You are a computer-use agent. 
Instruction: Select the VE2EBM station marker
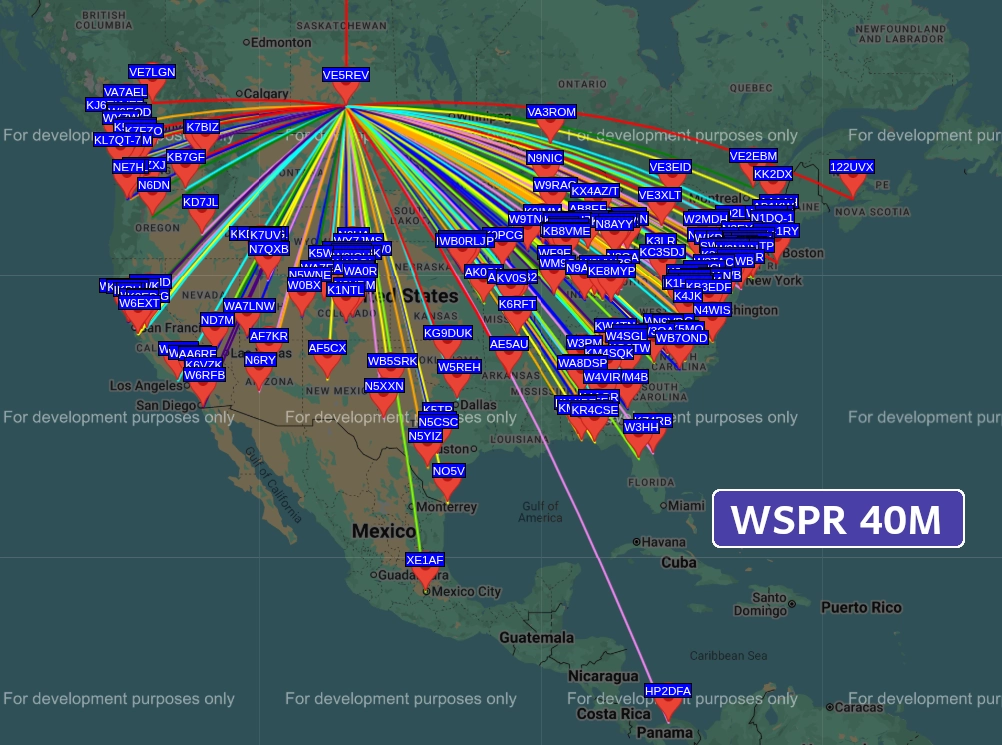point(753,173)
